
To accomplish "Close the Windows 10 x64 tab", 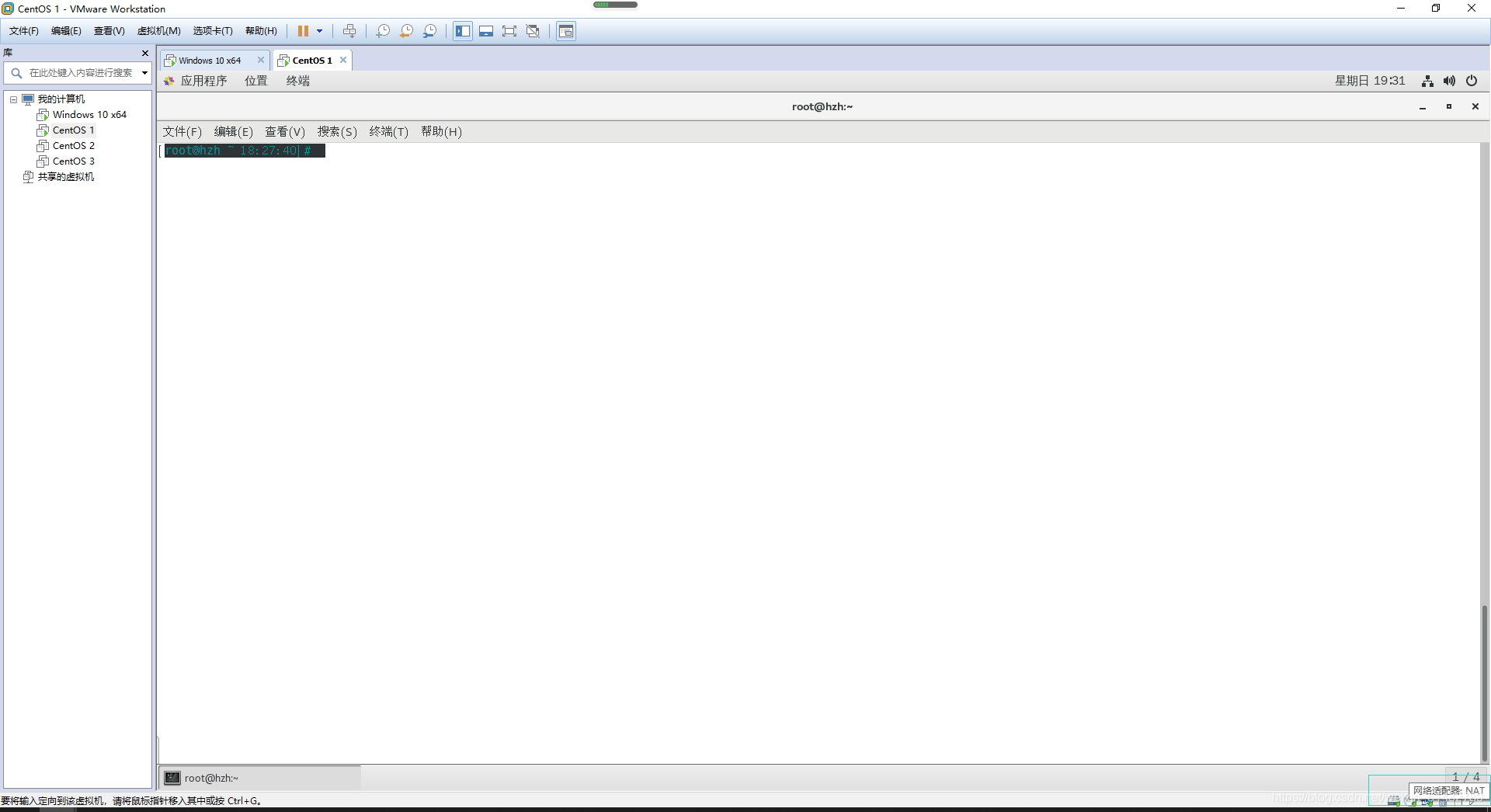I will tap(261, 60).
